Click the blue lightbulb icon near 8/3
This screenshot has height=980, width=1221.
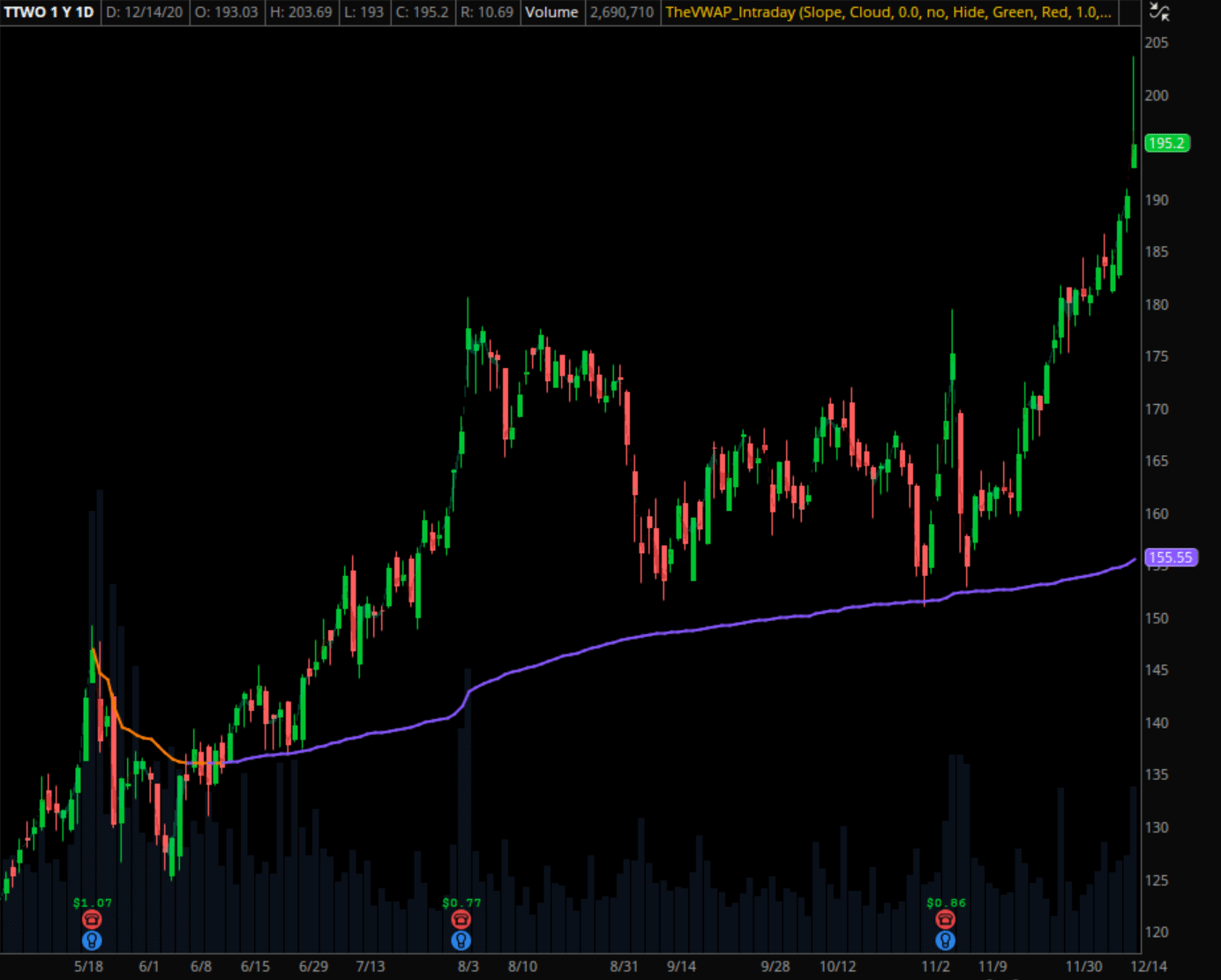click(461, 941)
